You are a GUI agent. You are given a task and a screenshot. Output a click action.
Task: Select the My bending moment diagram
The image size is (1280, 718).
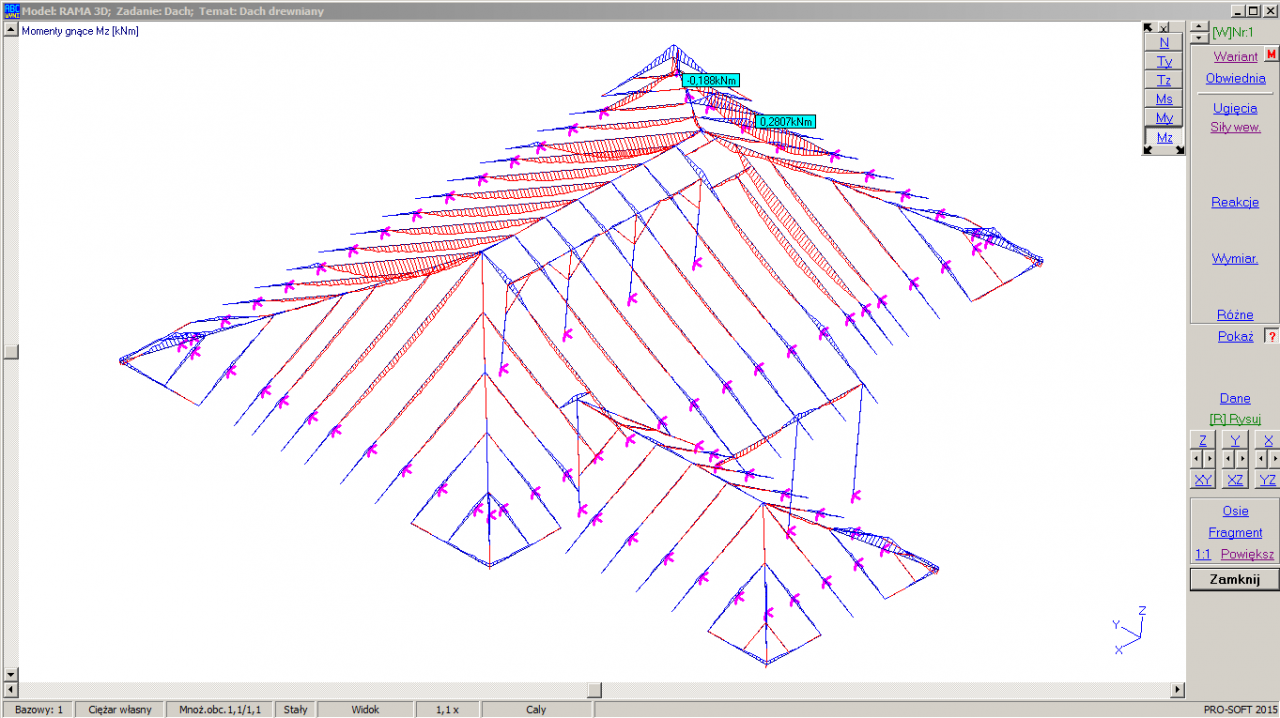pos(1164,118)
